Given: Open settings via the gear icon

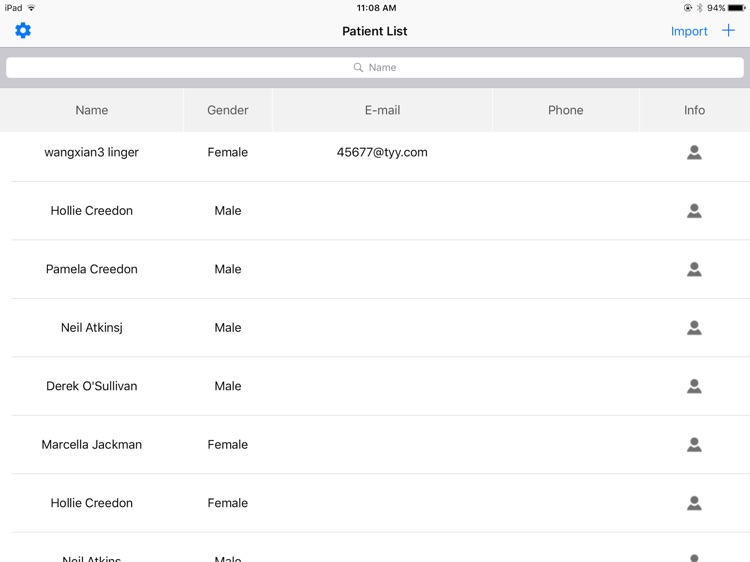Looking at the screenshot, I should [x=23, y=31].
